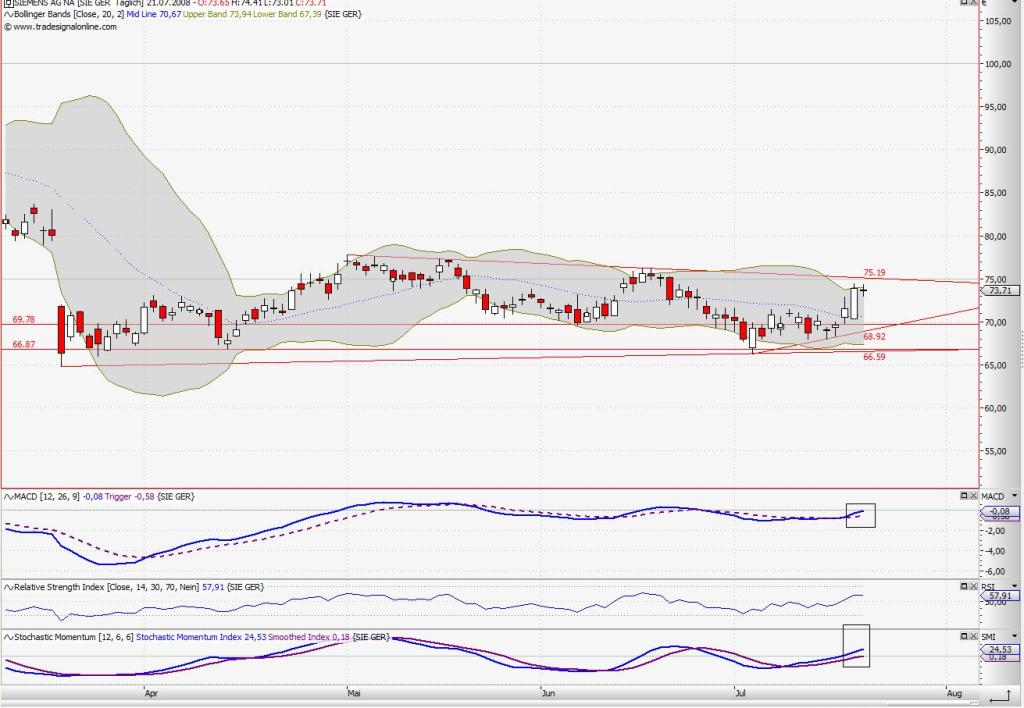
Task: Select the 'Stochastic Momentum [12, 6, 6]' label
Action: coord(74,637)
